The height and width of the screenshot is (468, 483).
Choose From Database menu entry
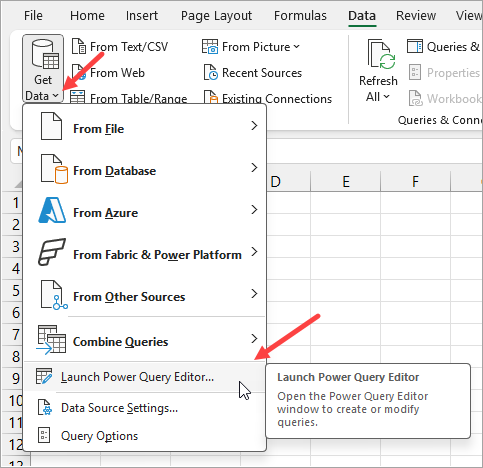pos(145,169)
